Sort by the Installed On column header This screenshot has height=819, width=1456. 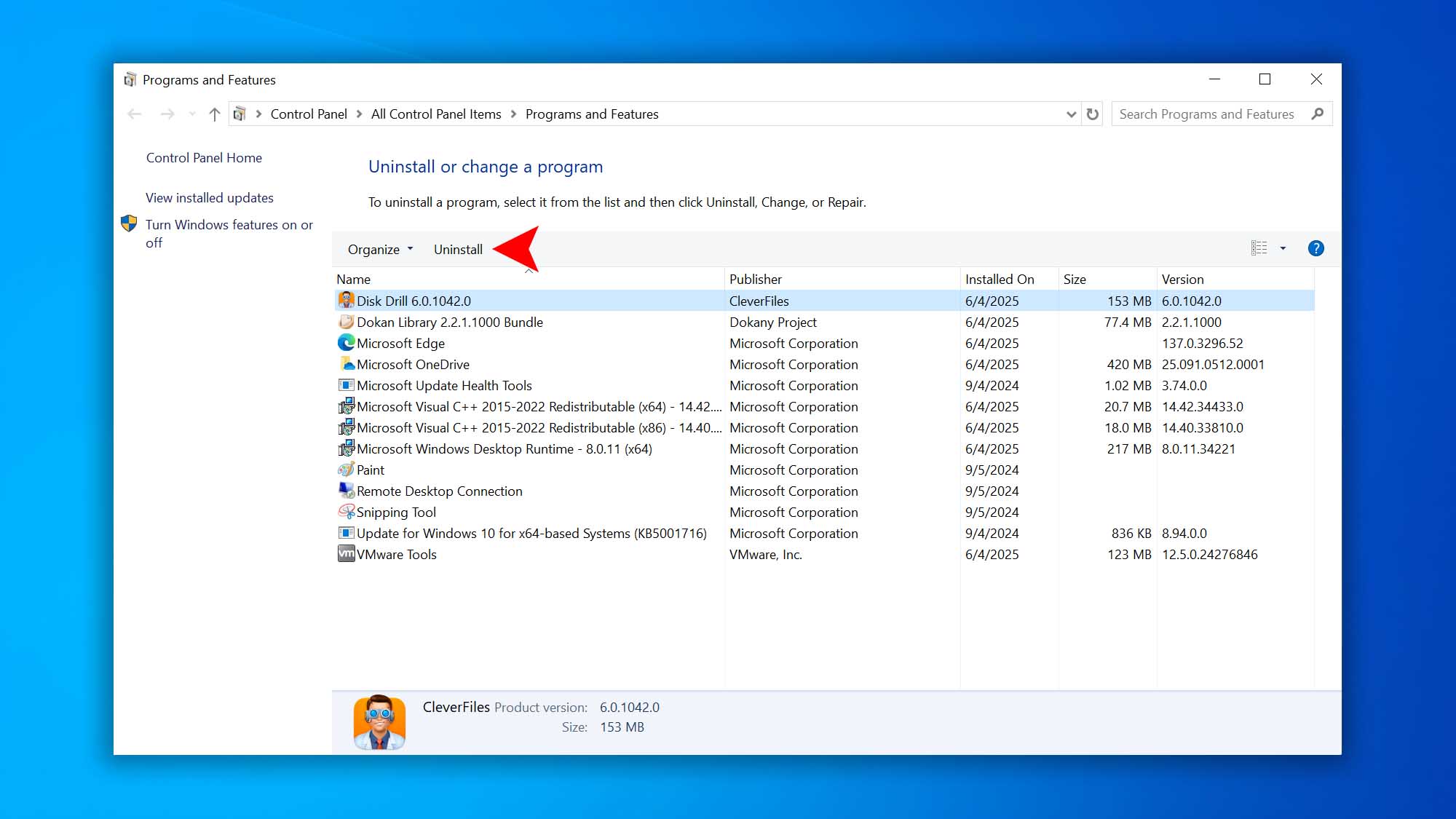(1009, 279)
